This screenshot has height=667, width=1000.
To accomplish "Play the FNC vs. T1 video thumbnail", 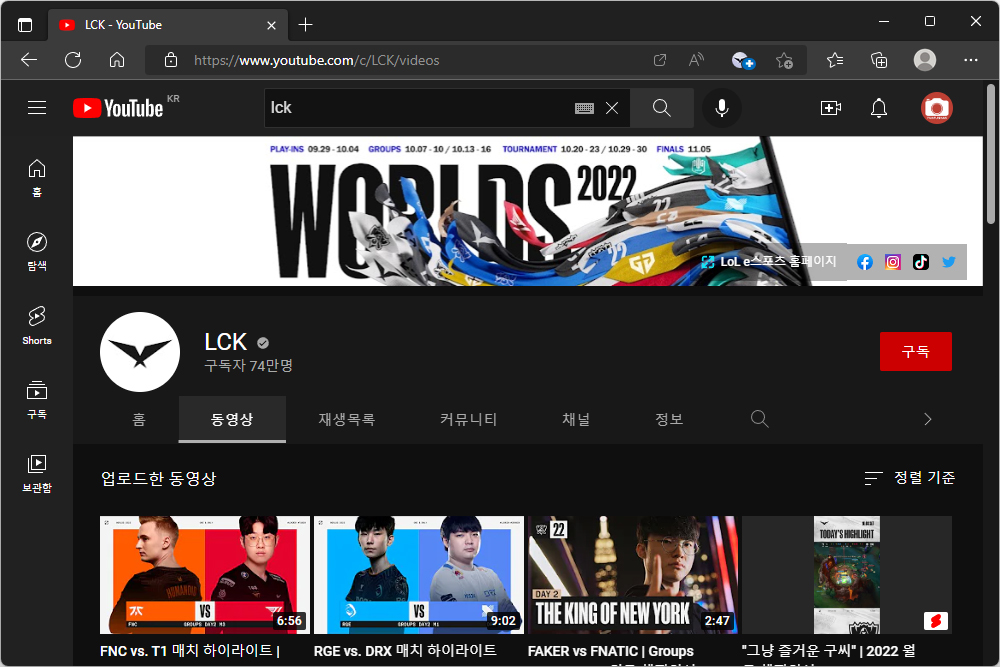I will pos(205,575).
